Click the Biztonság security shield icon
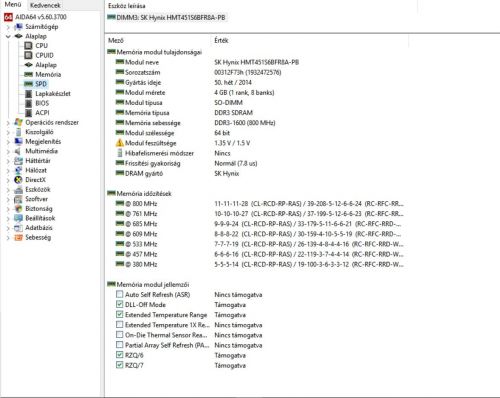This screenshot has height=398, width=500. (x=18, y=209)
